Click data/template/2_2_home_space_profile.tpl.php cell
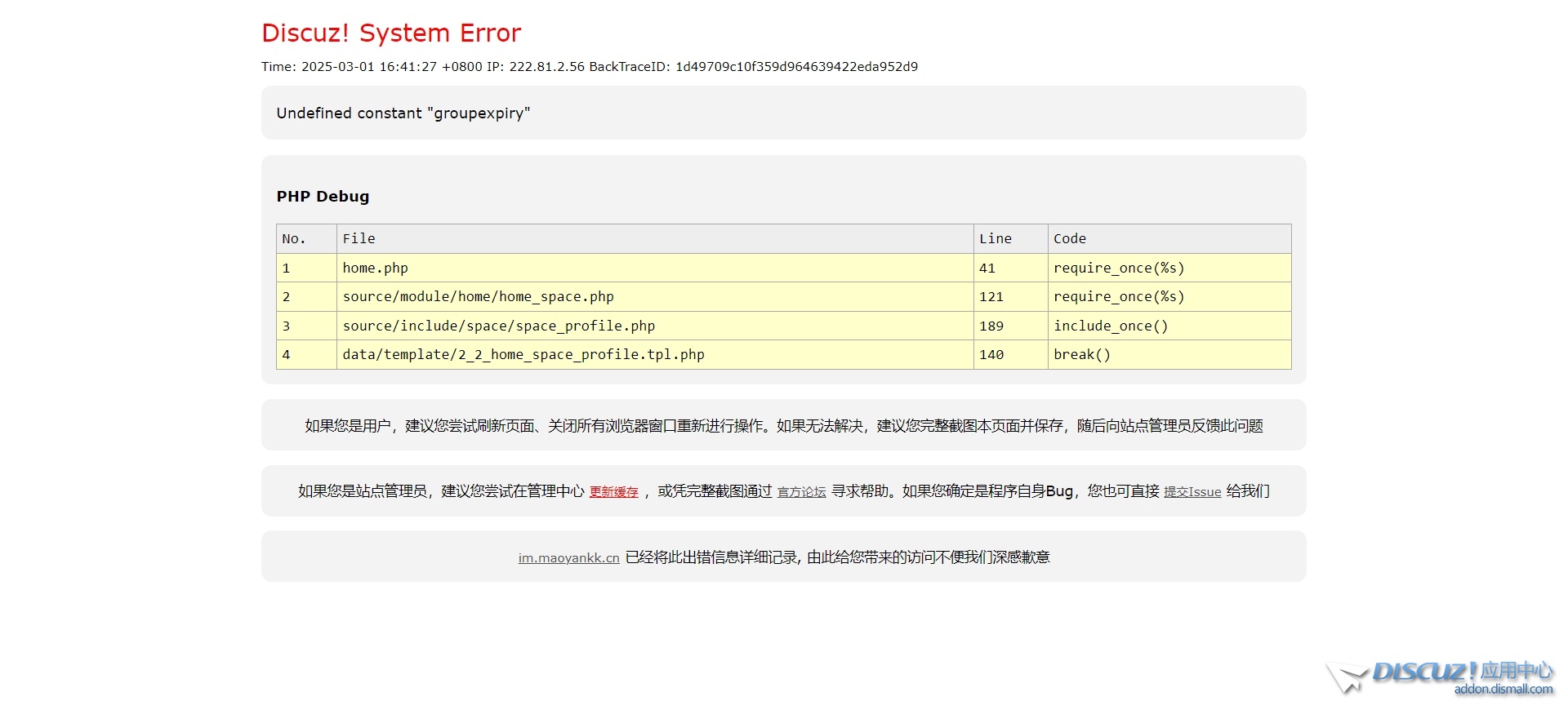This screenshot has width=1568, height=710. (x=655, y=354)
